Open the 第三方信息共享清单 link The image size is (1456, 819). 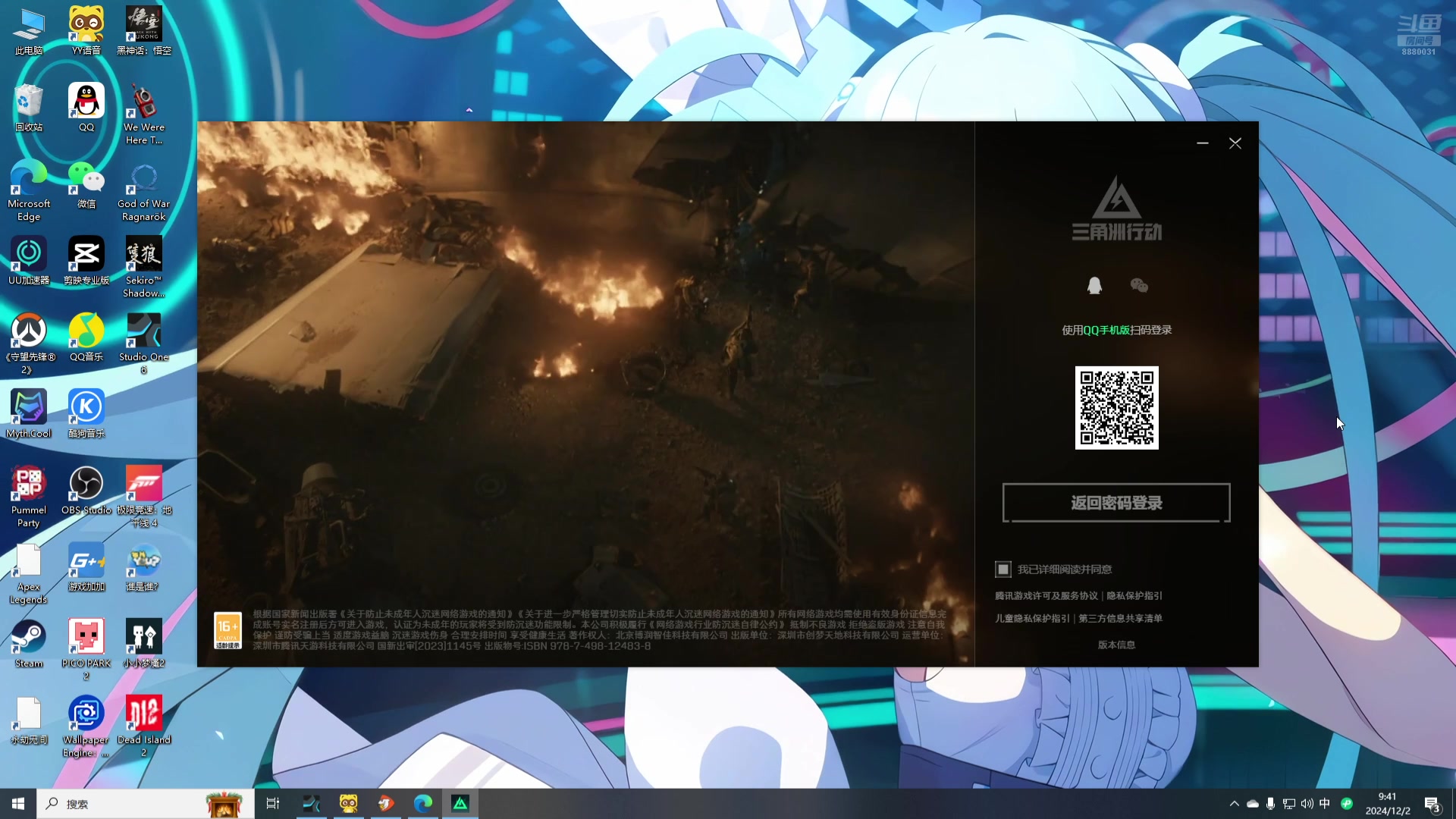coord(1120,619)
